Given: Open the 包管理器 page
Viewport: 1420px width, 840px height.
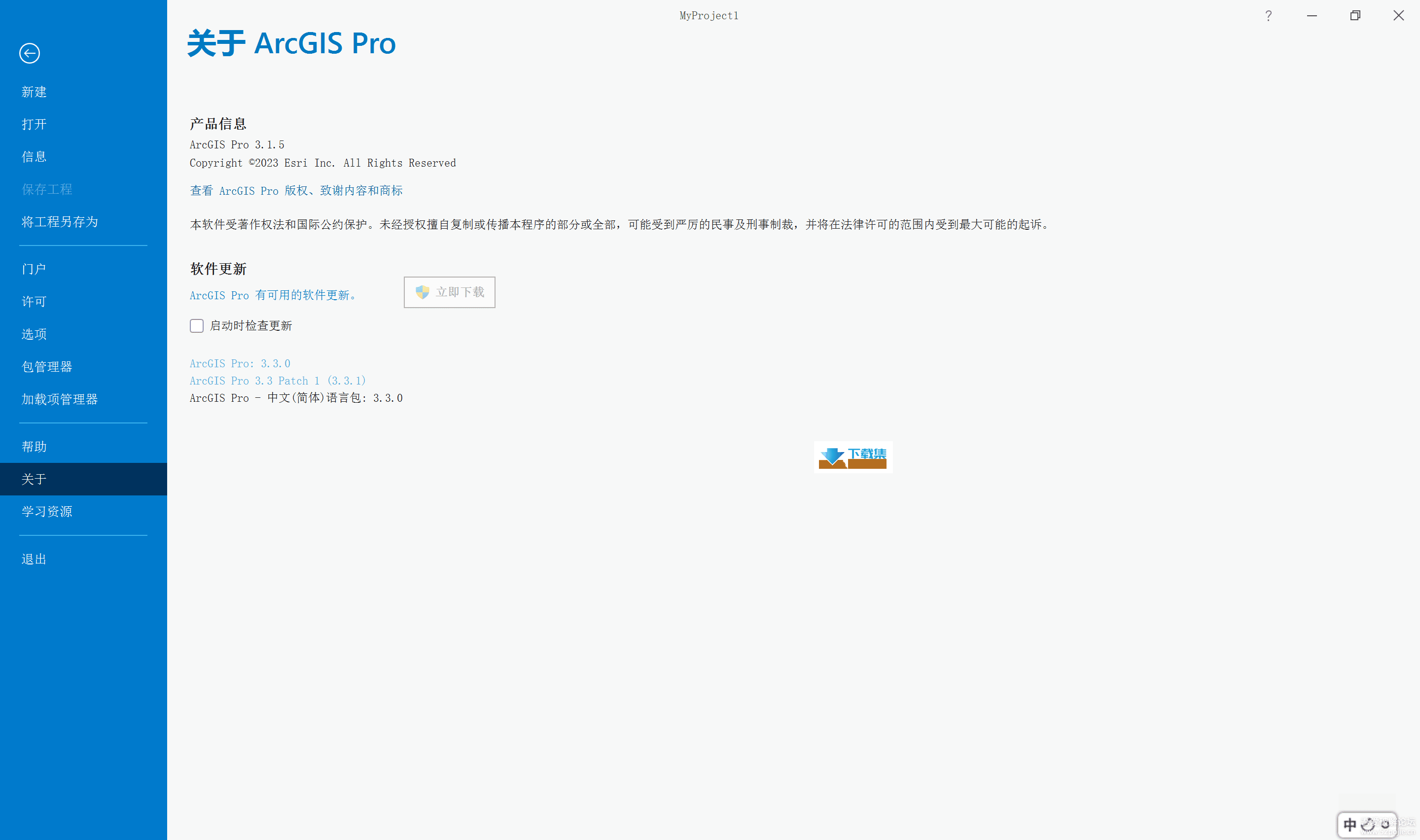Looking at the screenshot, I should pos(83,367).
